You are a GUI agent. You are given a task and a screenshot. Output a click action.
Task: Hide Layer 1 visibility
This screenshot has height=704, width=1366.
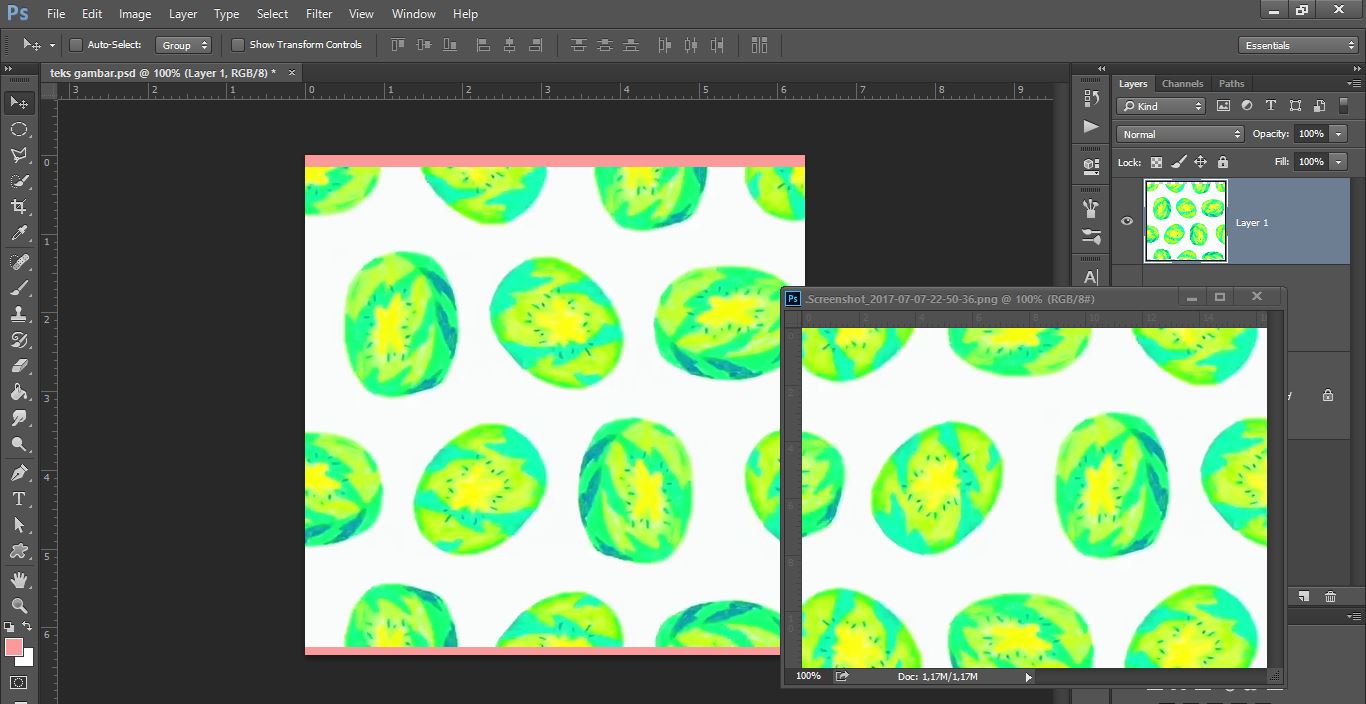[x=1126, y=221]
